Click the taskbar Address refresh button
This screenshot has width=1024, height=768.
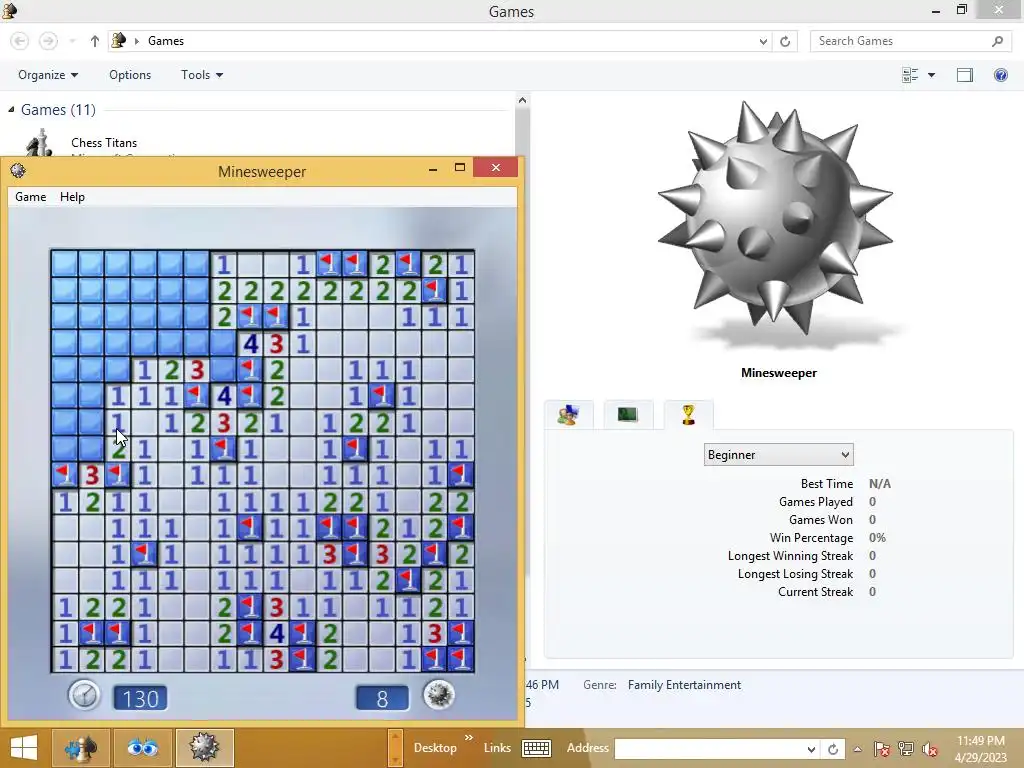(x=833, y=749)
